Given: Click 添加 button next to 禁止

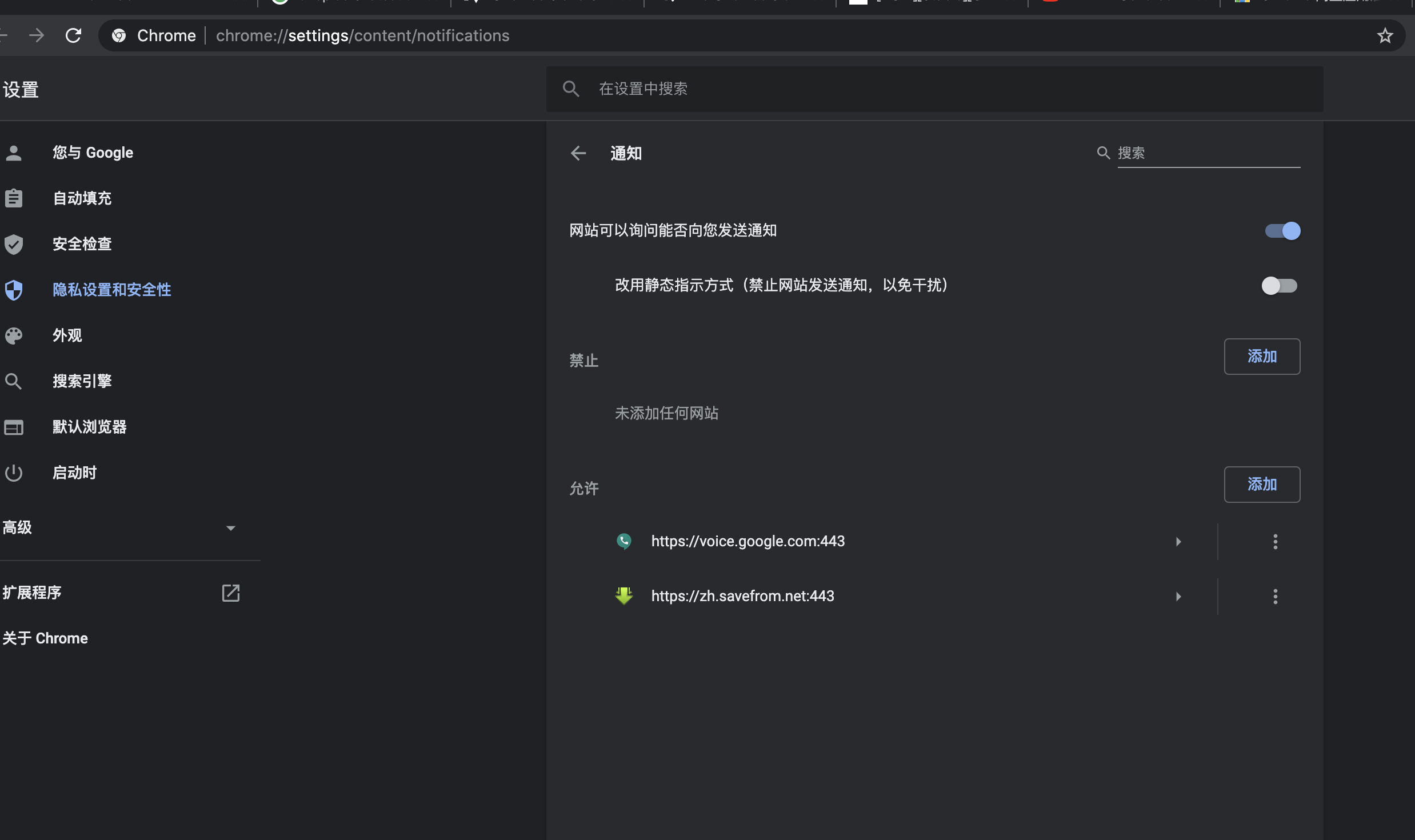Looking at the screenshot, I should 1262,357.
